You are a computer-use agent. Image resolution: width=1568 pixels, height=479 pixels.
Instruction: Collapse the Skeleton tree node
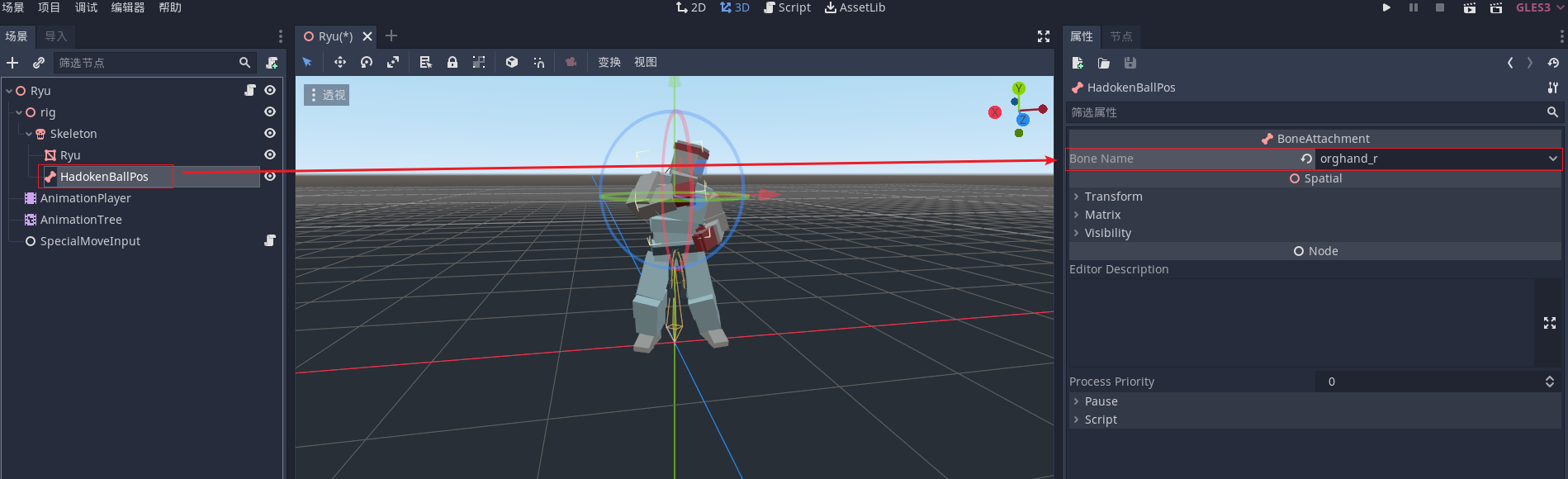pos(29,134)
